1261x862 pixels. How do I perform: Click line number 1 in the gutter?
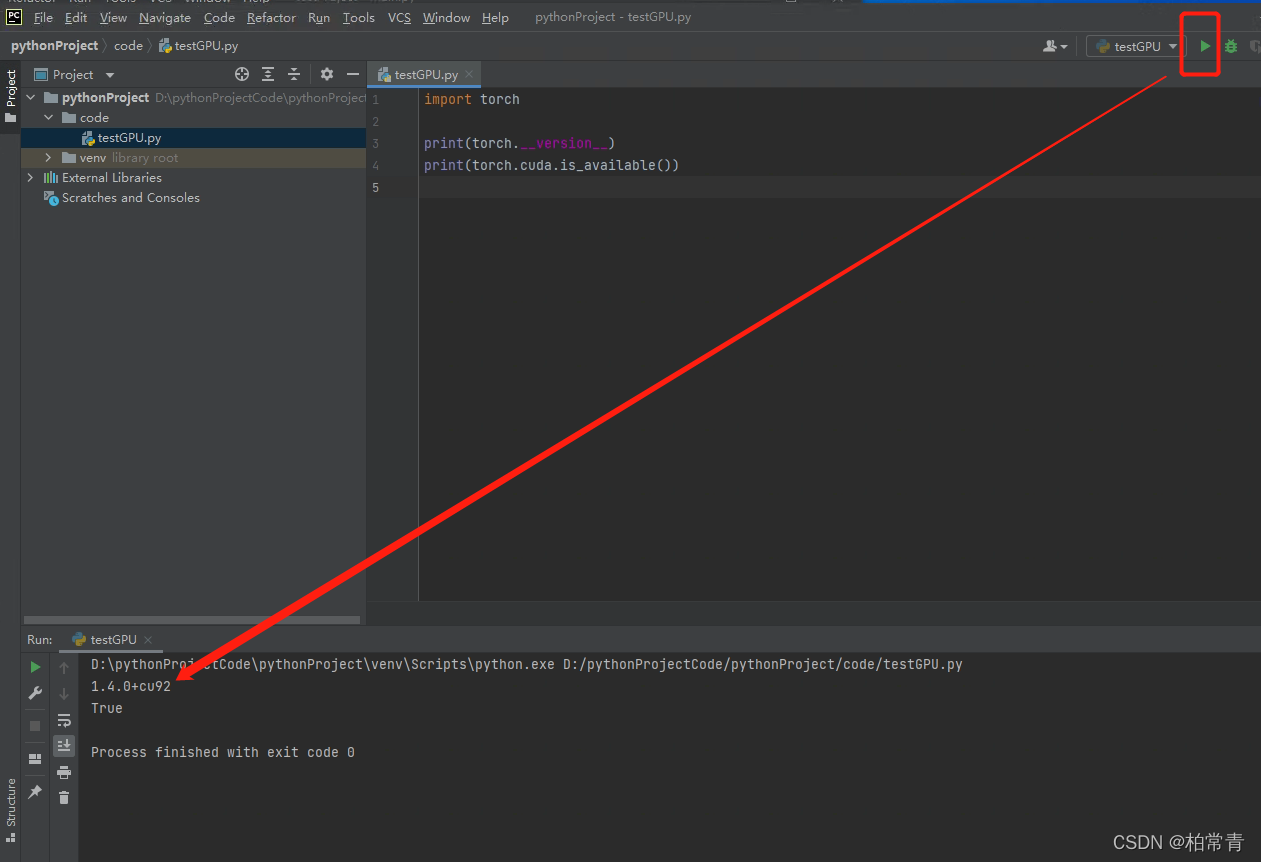[x=375, y=100]
